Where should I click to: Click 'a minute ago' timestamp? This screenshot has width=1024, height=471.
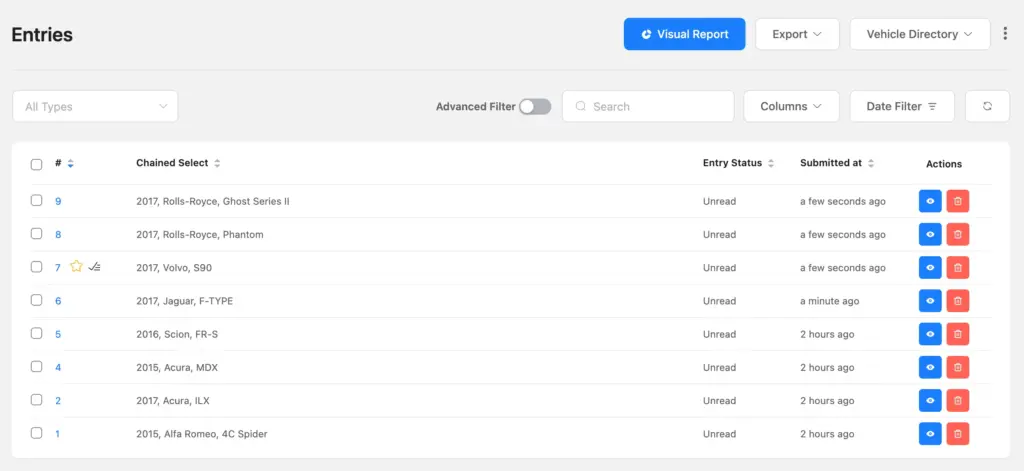coord(829,301)
